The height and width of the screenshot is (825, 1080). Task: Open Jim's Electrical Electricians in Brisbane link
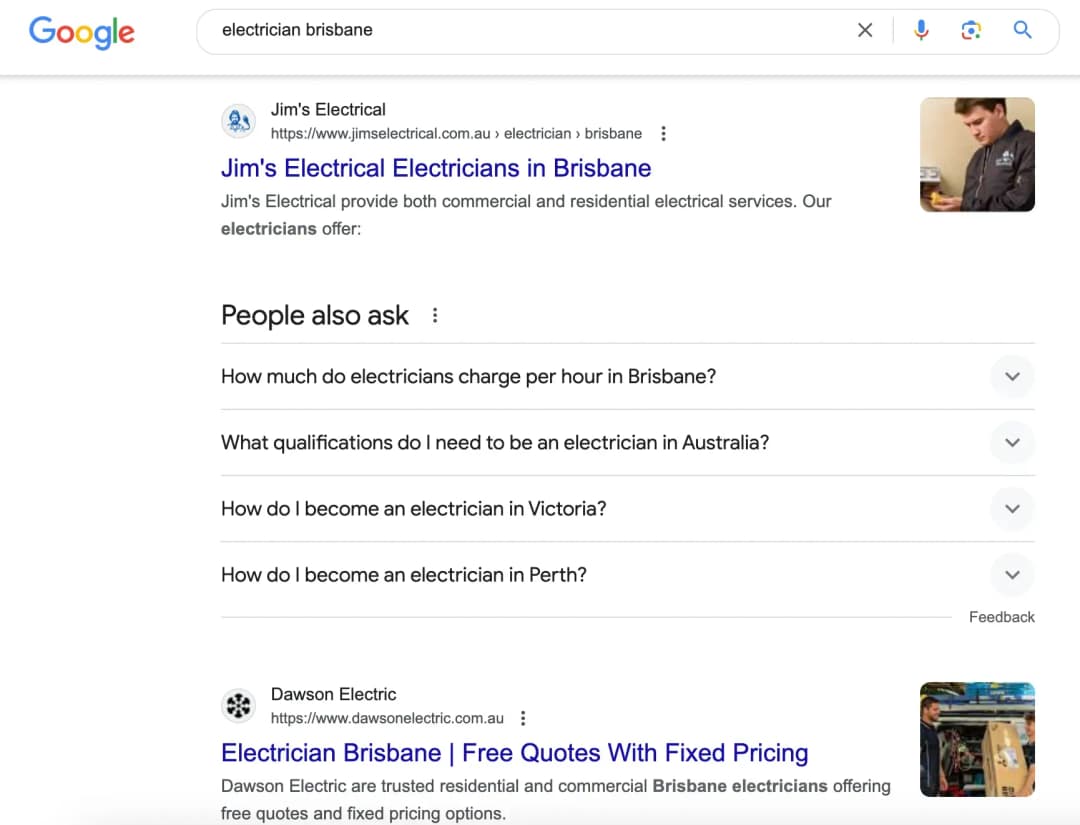pyautogui.click(x=436, y=168)
